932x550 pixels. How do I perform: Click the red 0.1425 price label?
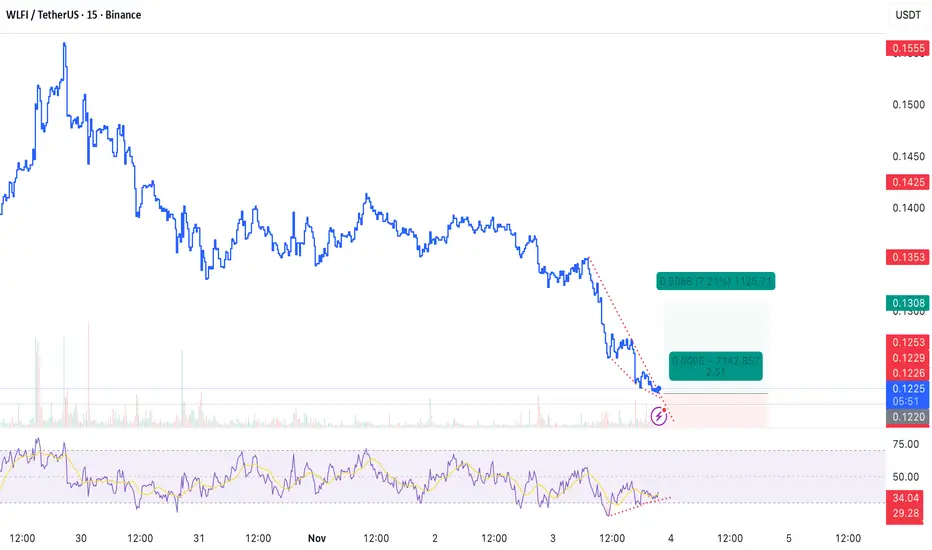[x=908, y=182]
